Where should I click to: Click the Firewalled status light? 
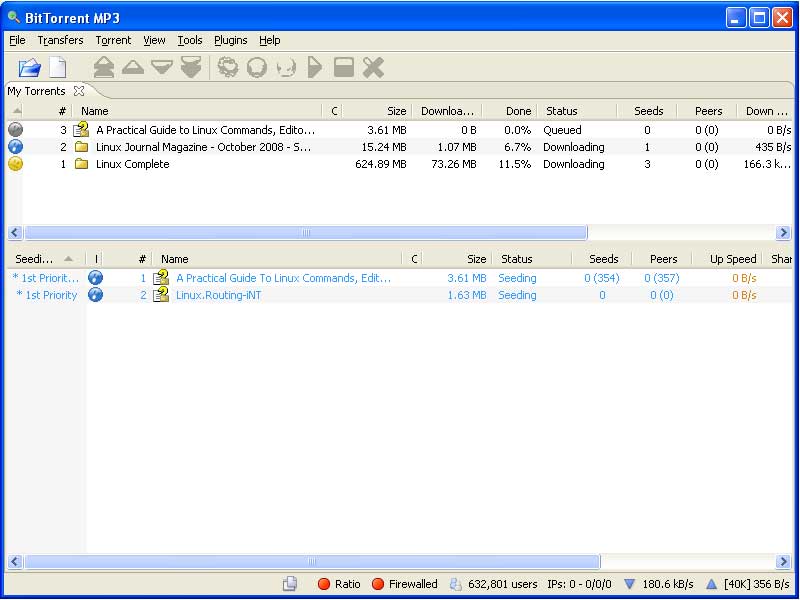[378, 585]
